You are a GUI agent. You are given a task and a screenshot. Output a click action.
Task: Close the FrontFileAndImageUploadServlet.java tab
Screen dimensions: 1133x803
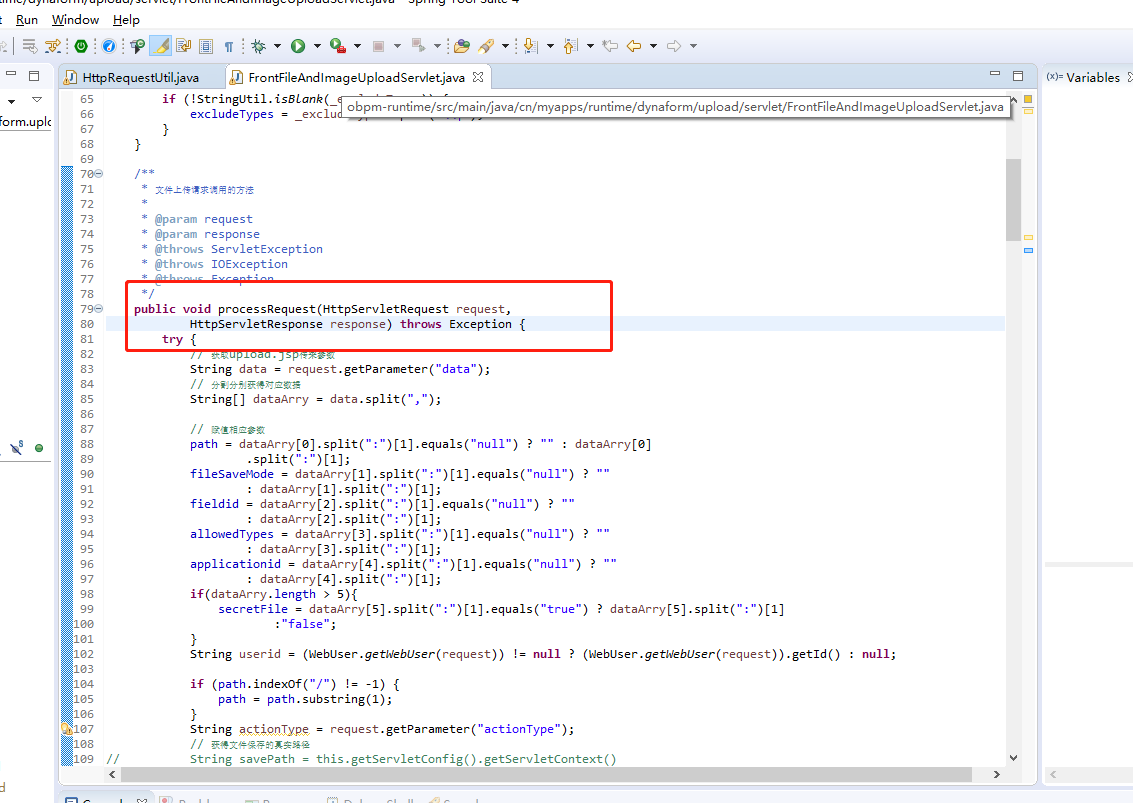pos(478,77)
